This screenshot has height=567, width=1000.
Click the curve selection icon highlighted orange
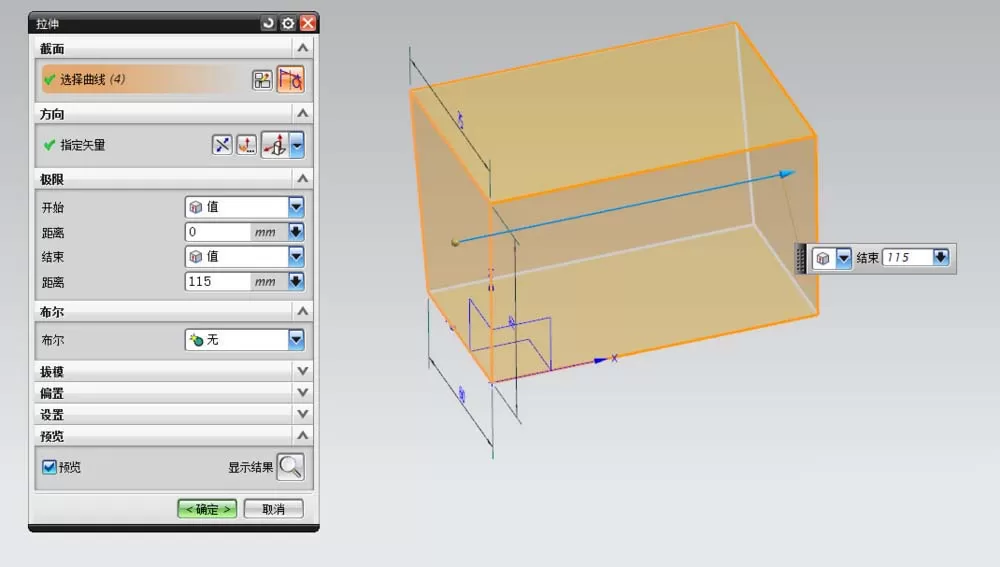pyautogui.click(x=290, y=80)
